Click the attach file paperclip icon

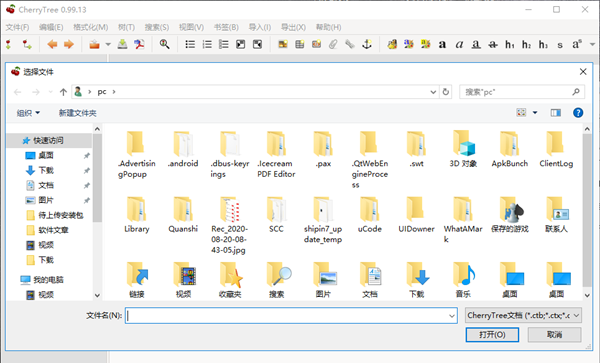click(x=333, y=44)
